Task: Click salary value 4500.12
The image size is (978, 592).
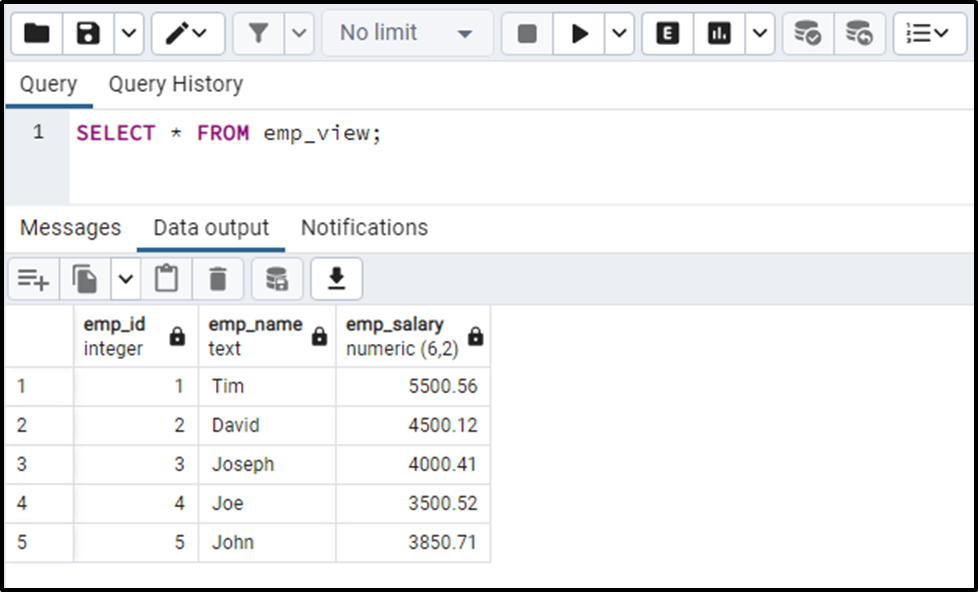Action: [x=413, y=425]
